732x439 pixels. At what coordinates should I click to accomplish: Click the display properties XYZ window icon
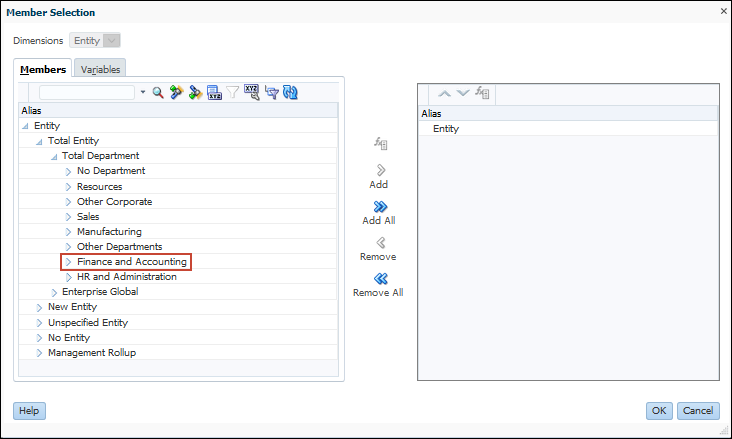coord(214,92)
